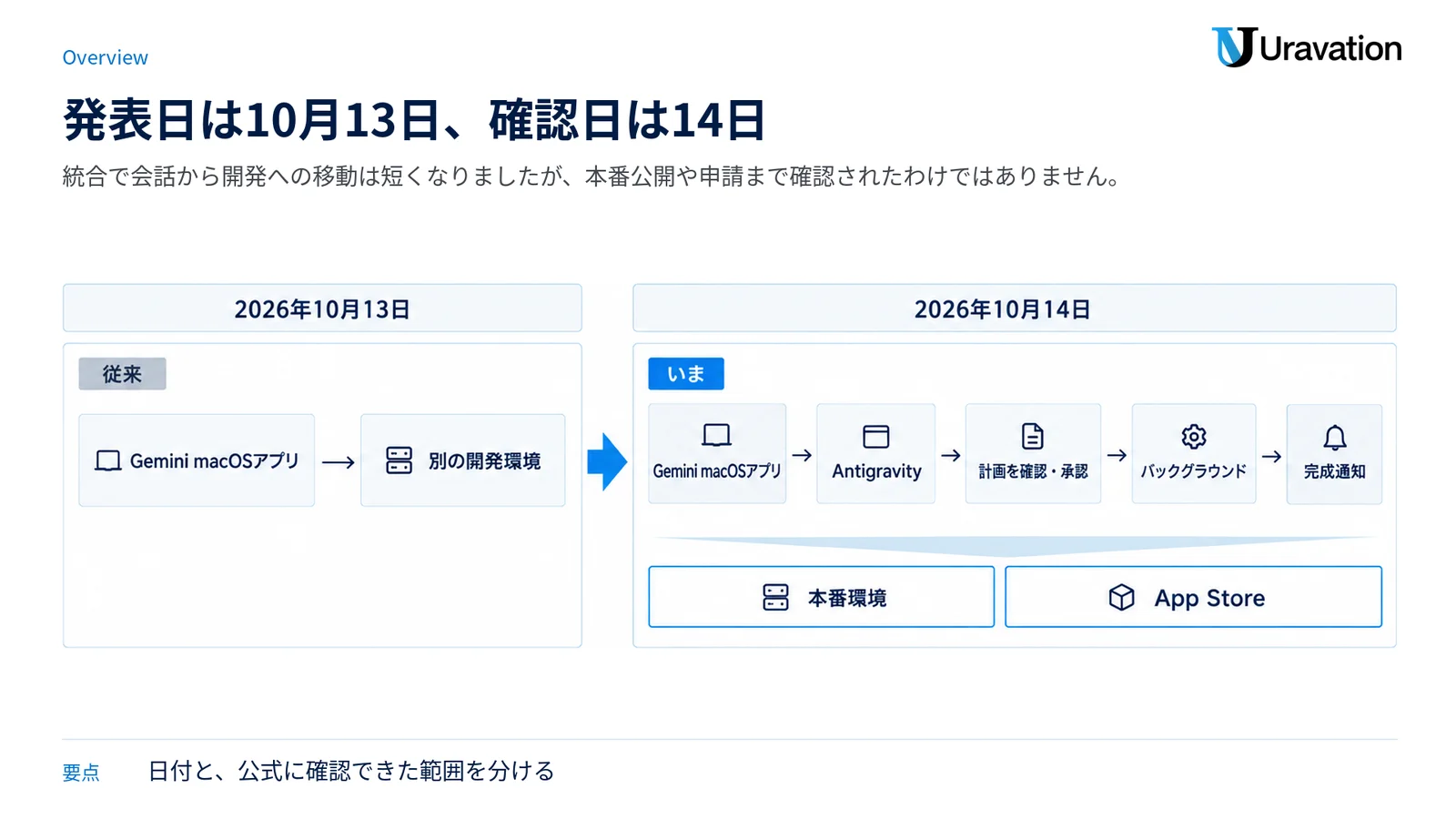Click the cube icon beside App Store
Image resolution: width=1456 pixels, height=819 pixels.
click(x=1122, y=597)
